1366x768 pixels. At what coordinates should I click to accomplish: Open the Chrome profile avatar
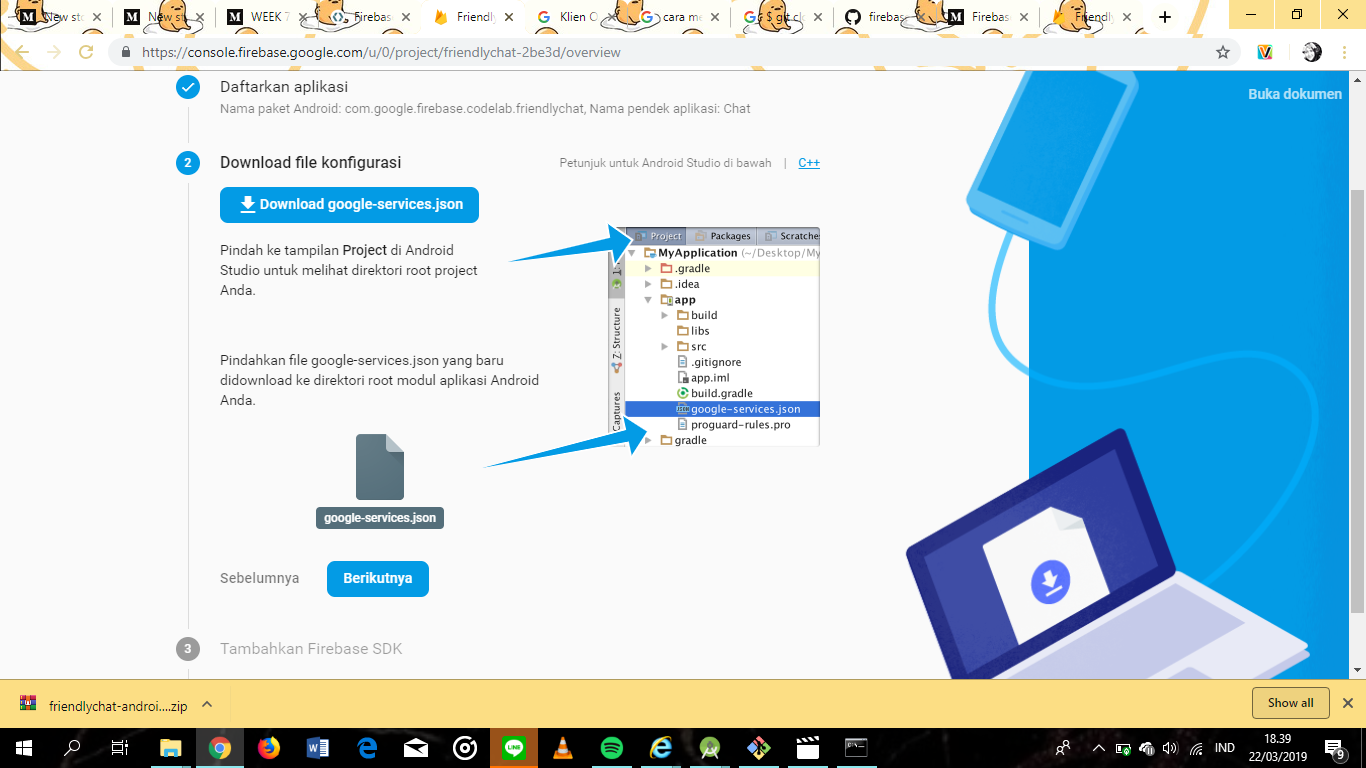(x=1312, y=52)
